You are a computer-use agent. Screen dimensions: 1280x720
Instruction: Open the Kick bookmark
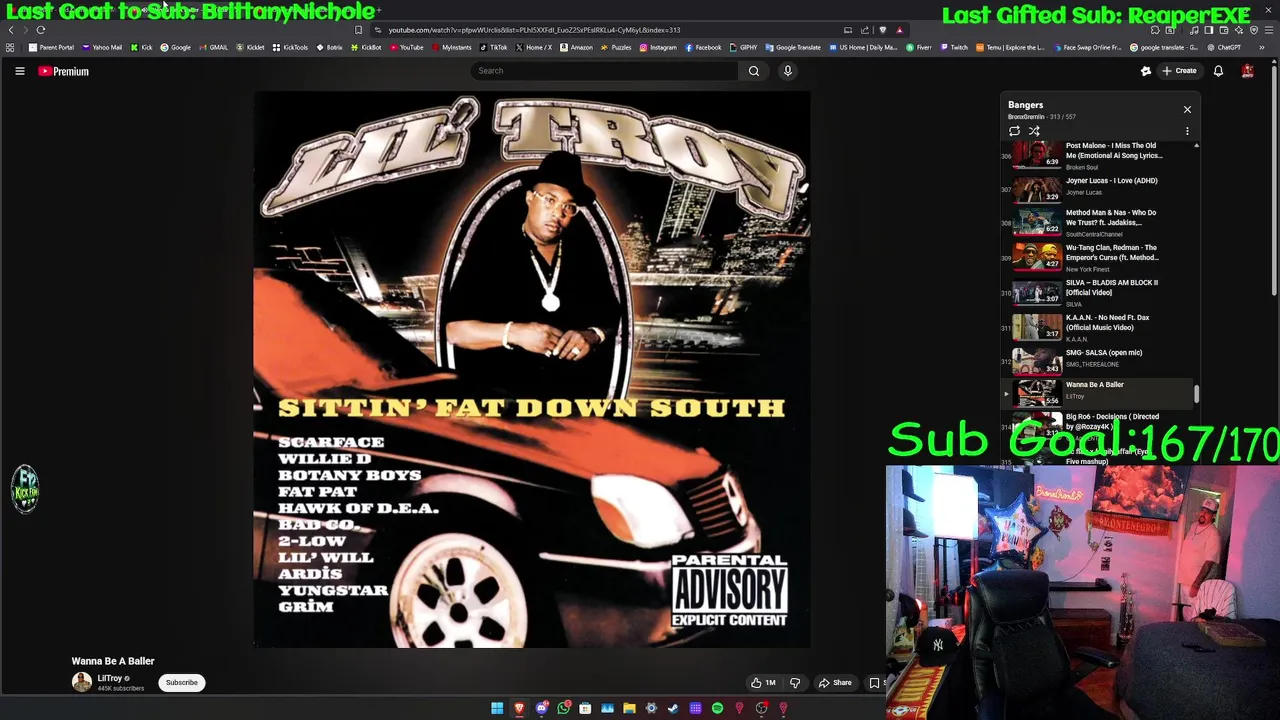point(141,47)
